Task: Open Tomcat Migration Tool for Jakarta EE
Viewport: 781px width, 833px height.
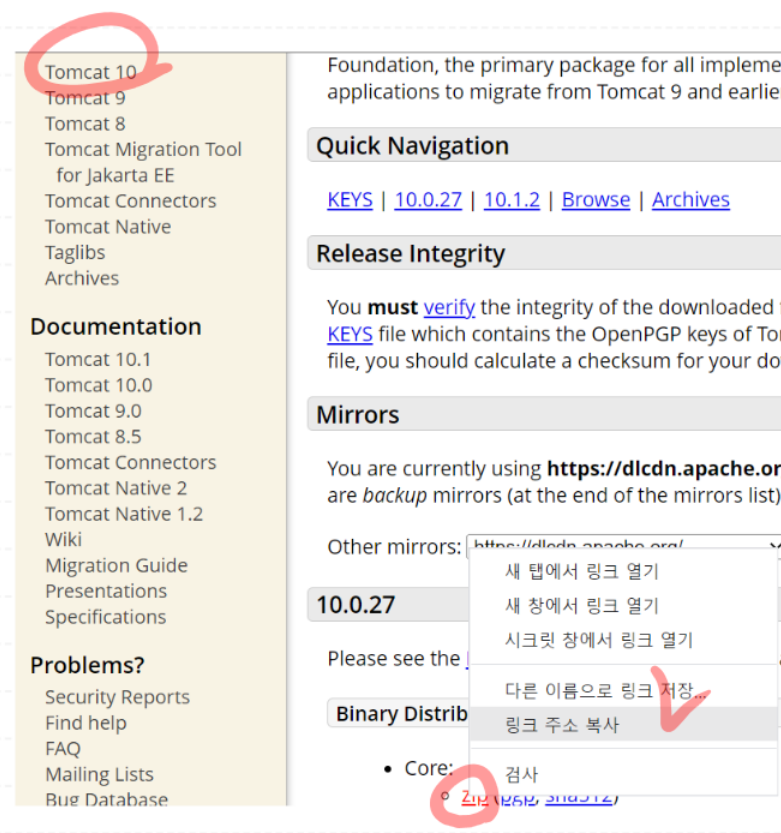Action: click(143, 163)
